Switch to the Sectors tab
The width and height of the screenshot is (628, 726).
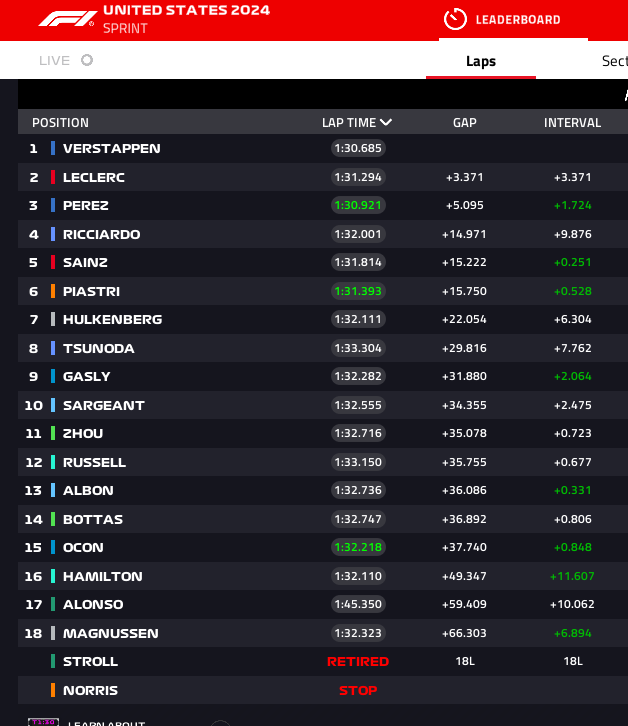coord(613,61)
